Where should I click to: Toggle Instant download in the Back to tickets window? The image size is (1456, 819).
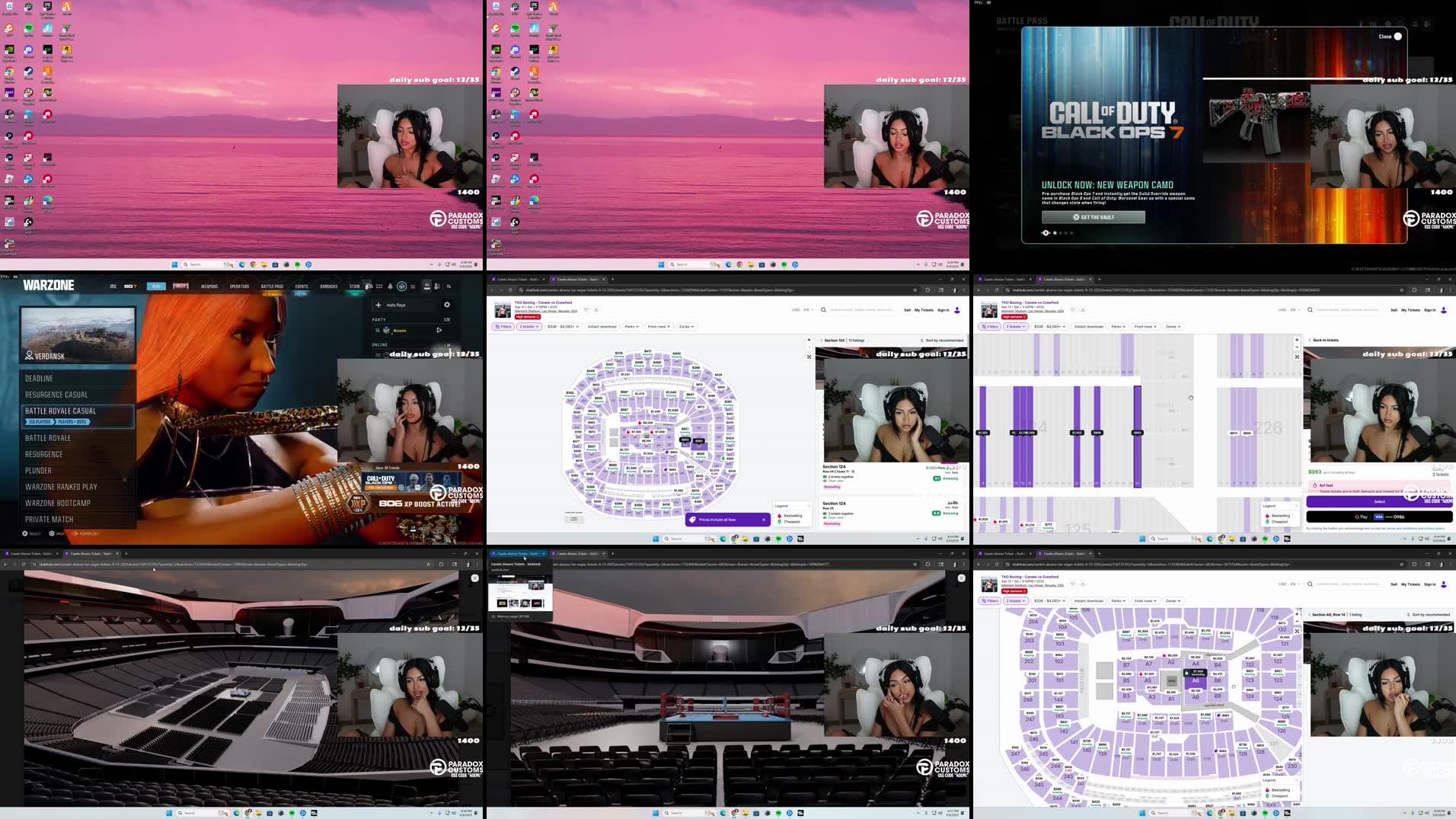pos(1088,326)
